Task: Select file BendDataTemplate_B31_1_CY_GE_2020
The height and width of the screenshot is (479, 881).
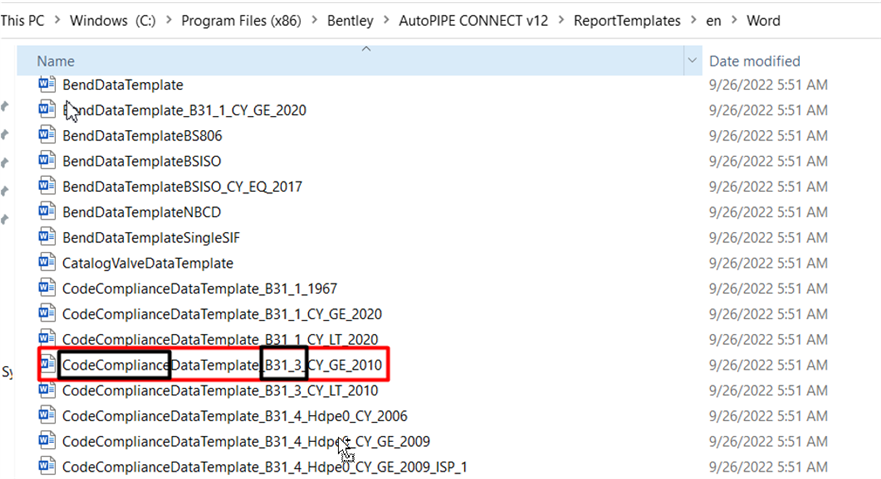Action: [x=184, y=110]
